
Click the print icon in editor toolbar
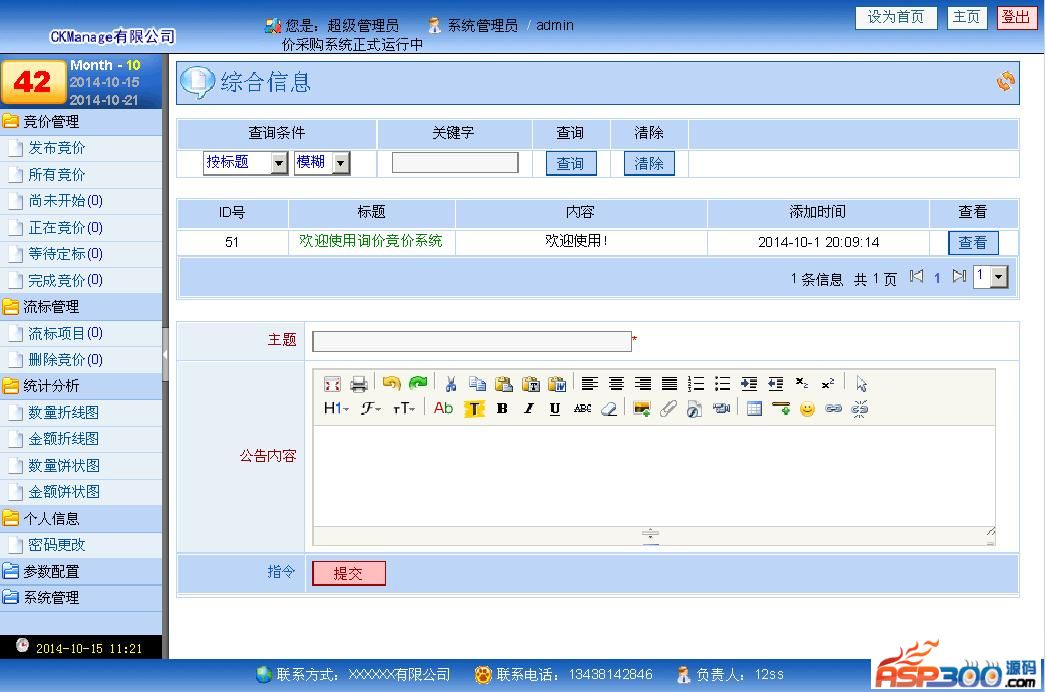(359, 384)
